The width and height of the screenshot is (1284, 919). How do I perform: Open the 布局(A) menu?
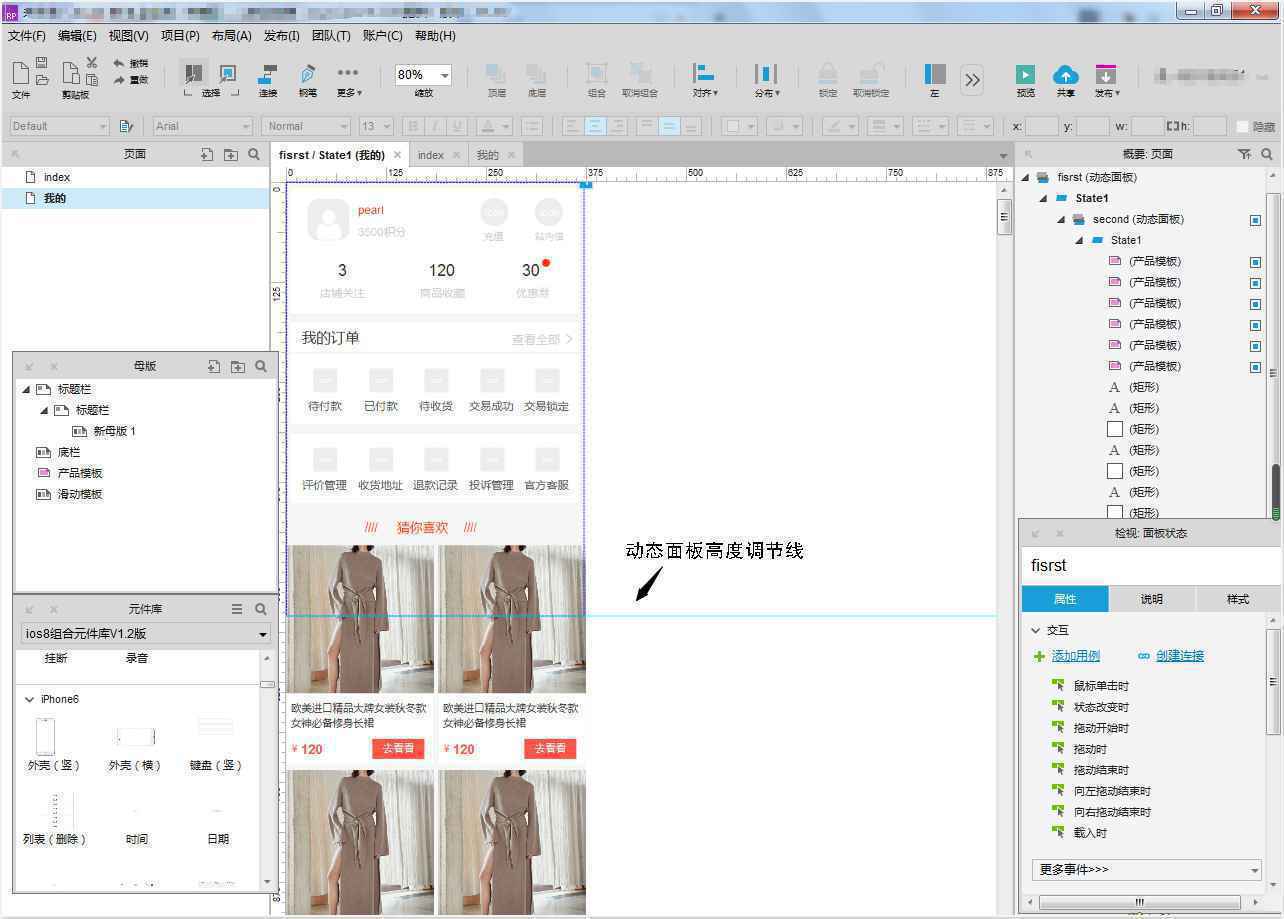[x=231, y=36]
